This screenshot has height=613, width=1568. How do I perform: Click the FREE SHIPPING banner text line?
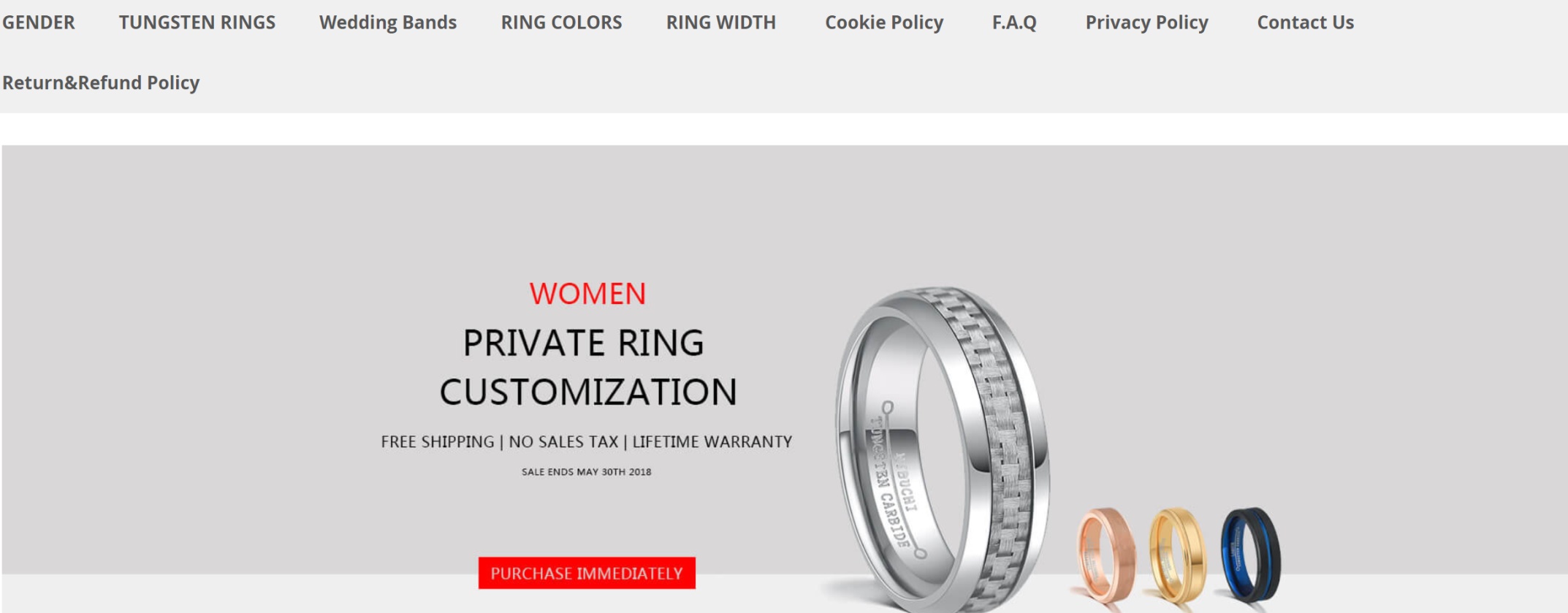587,441
